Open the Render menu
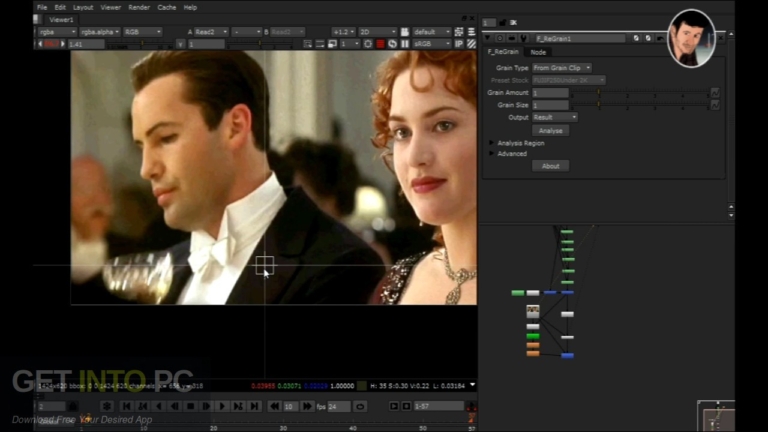This screenshot has height=432, width=768. [139, 7]
